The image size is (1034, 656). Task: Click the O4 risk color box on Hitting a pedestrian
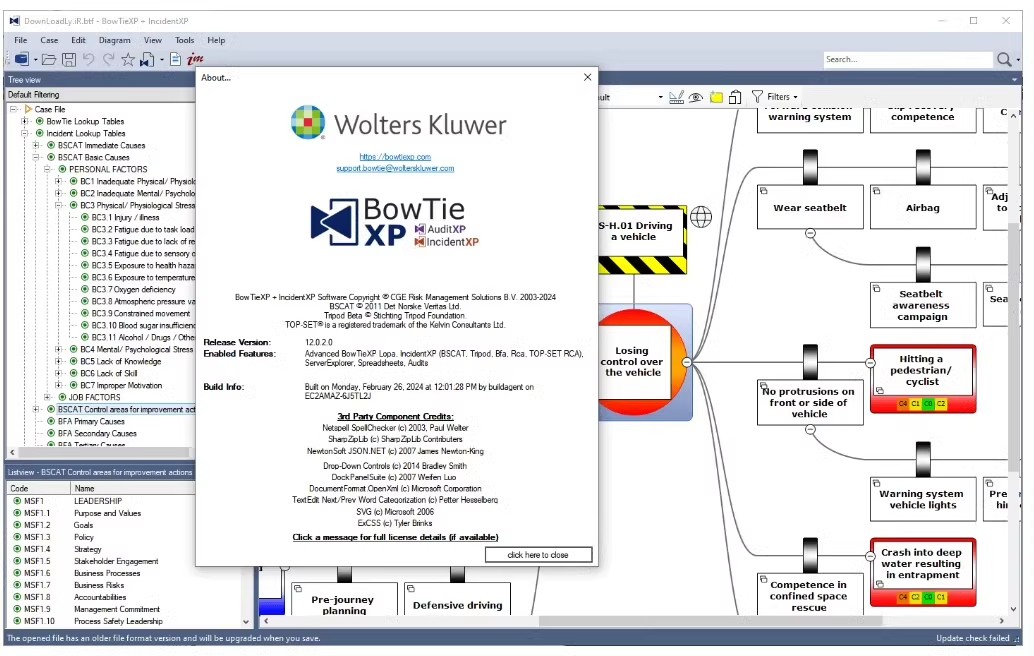click(903, 403)
